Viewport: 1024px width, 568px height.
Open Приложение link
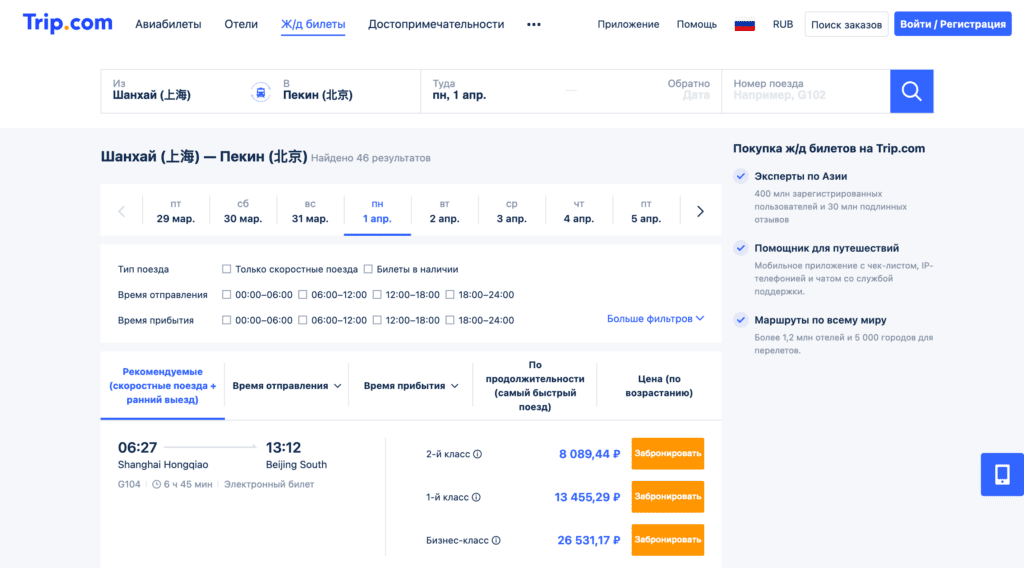(x=628, y=24)
